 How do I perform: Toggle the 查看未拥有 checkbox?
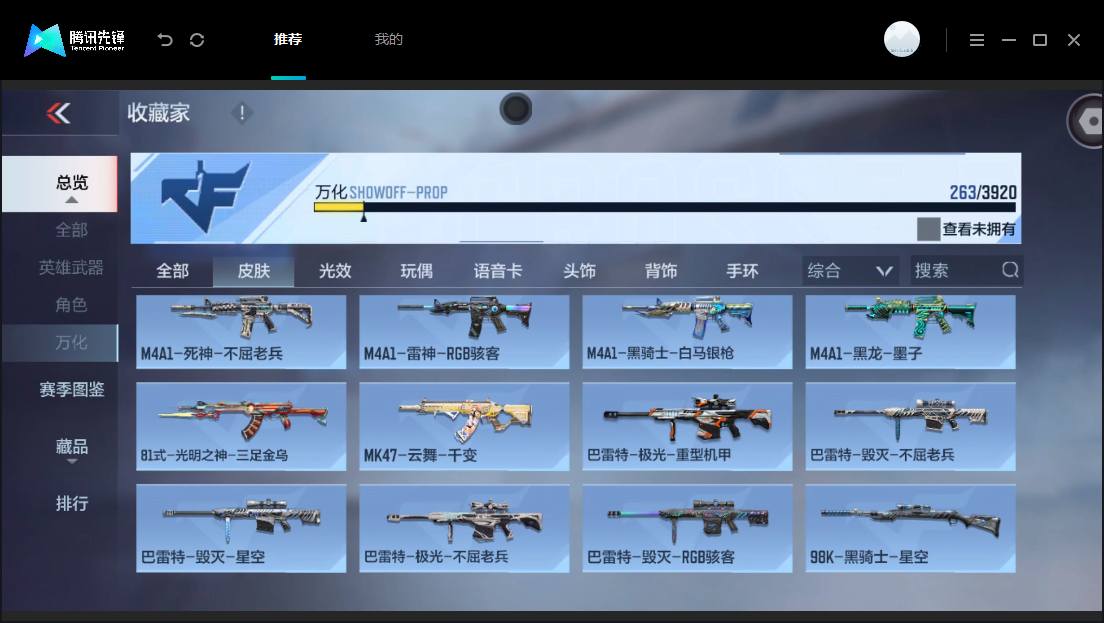(928, 229)
